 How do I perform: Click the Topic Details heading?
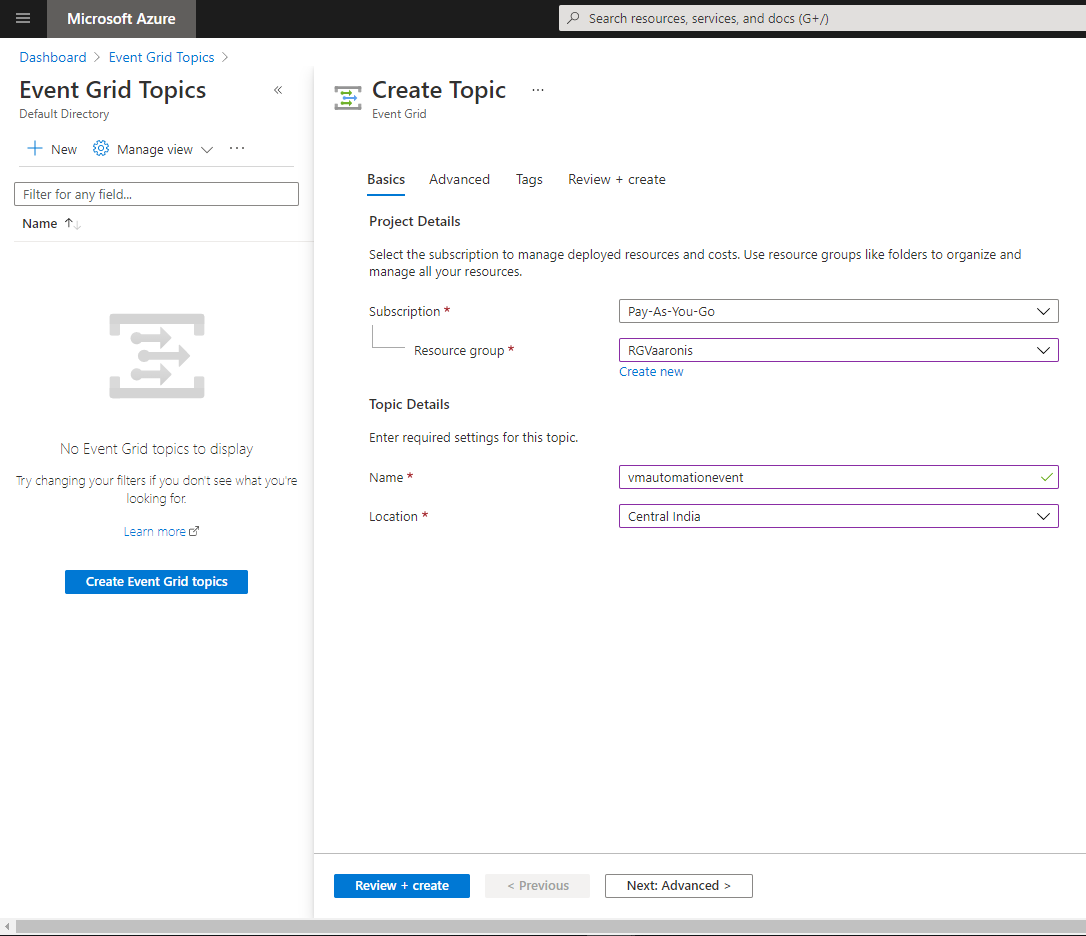(409, 404)
